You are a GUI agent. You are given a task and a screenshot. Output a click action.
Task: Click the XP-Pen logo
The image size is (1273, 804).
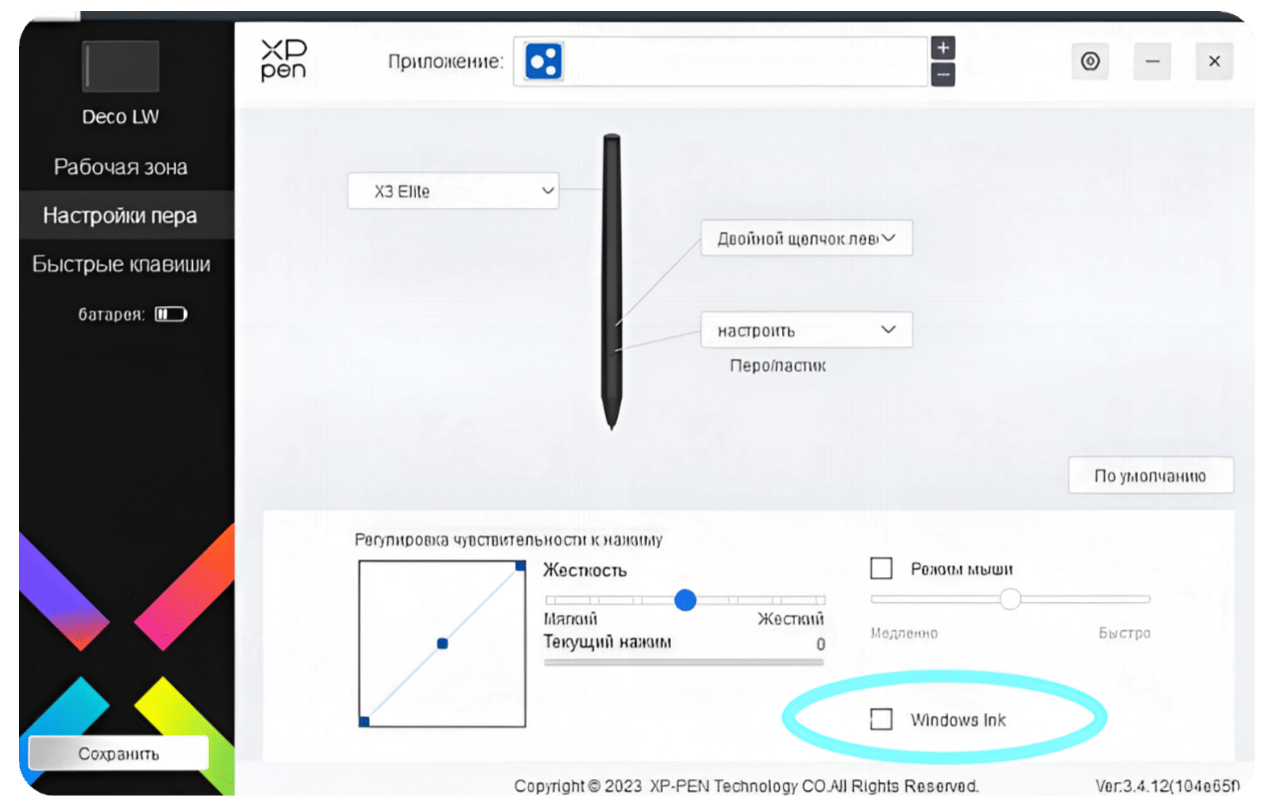click(x=283, y=60)
